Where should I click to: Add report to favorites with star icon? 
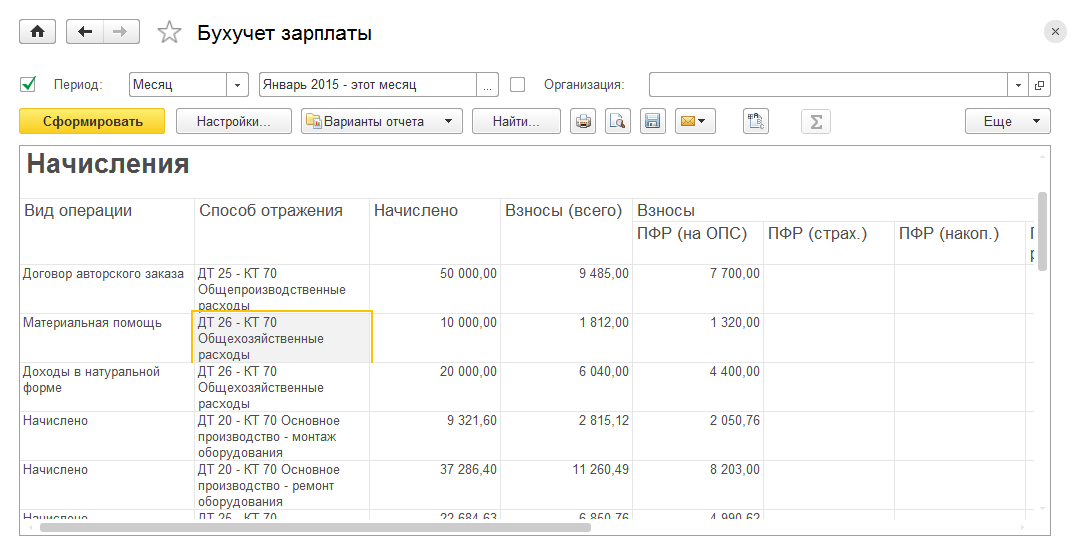[170, 33]
